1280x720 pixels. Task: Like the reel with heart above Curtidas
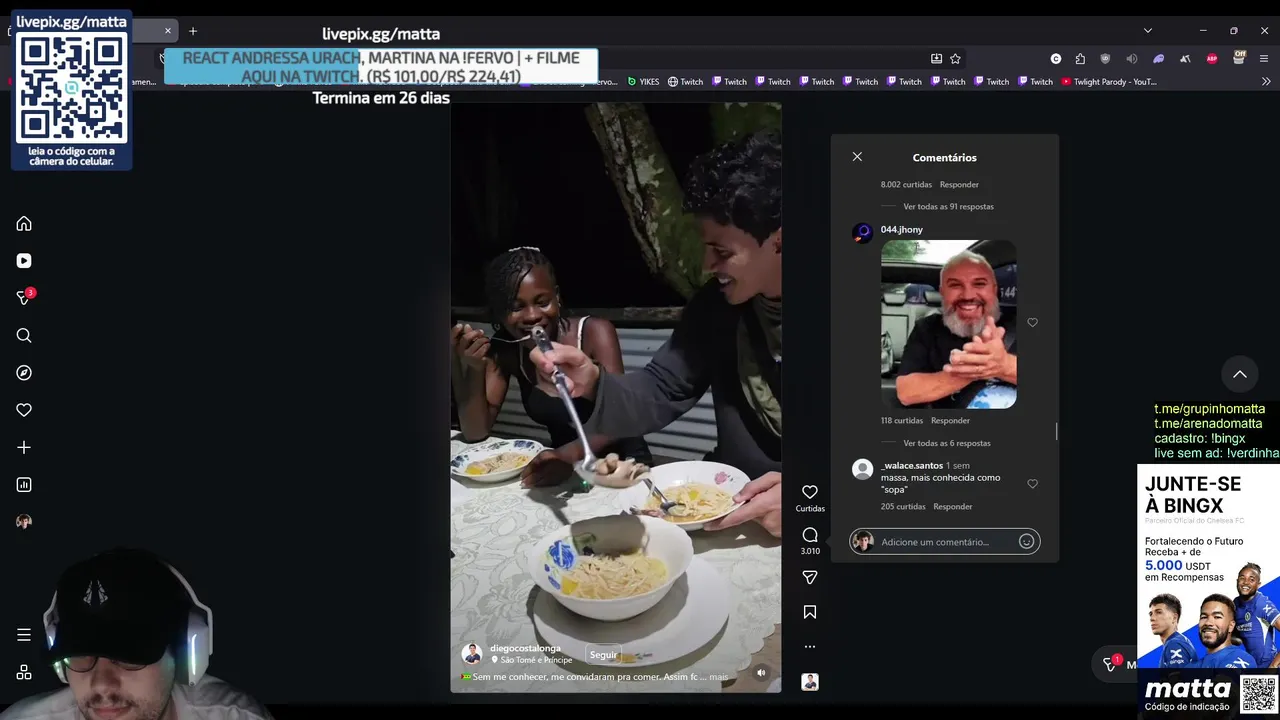(x=810, y=492)
